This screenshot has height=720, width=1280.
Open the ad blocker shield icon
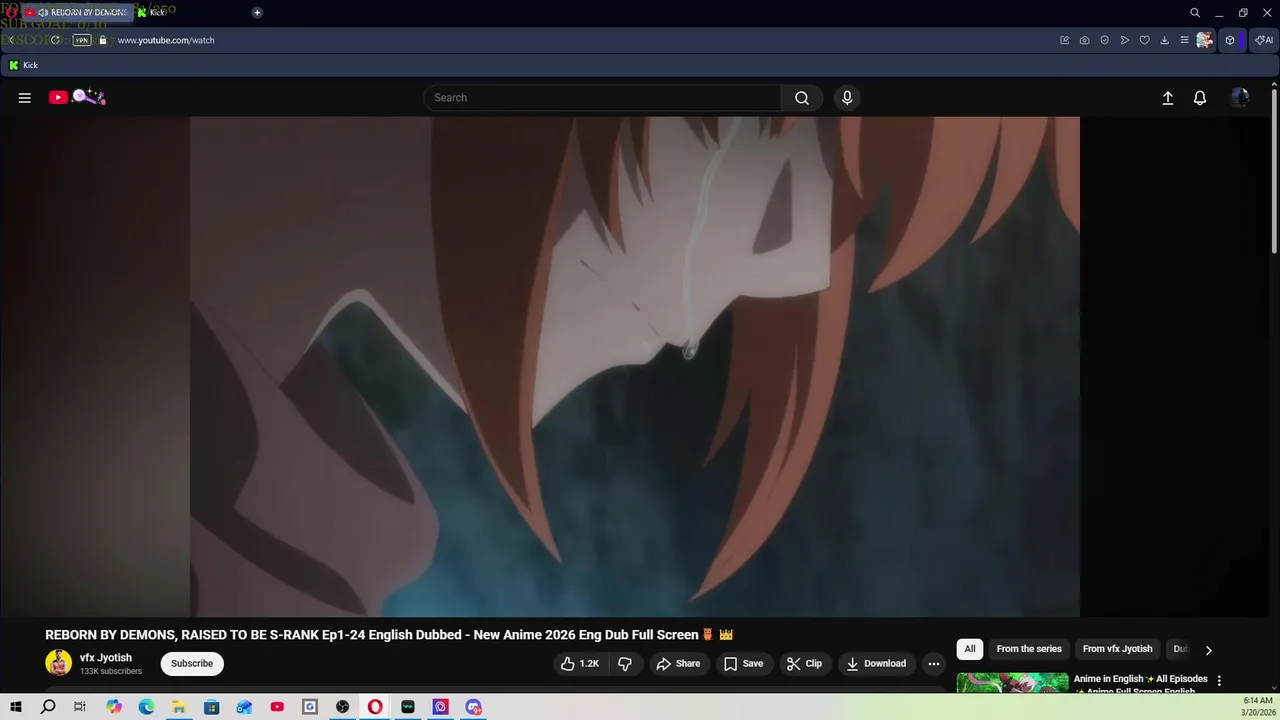[x=1105, y=40]
